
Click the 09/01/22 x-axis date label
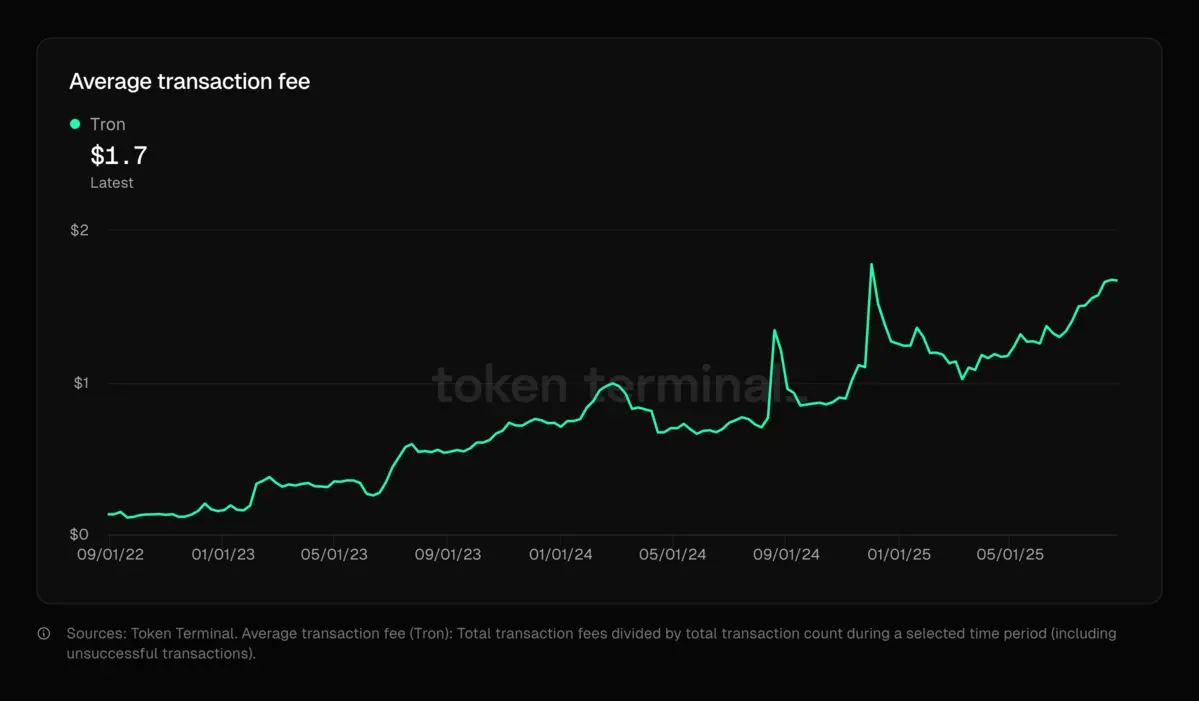click(110, 555)
